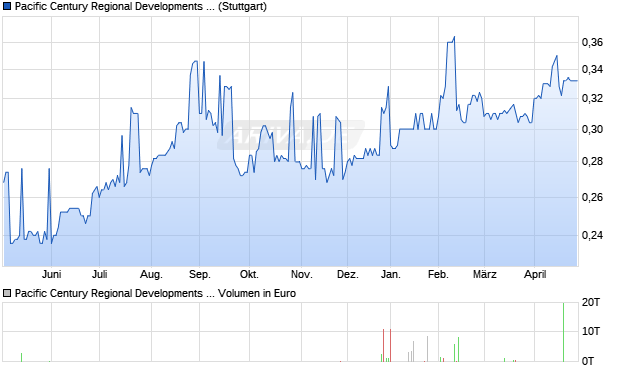620x371 pixels.
Task: Click the 'Volumen in Euro' chart title
Action: click(257, 293)
